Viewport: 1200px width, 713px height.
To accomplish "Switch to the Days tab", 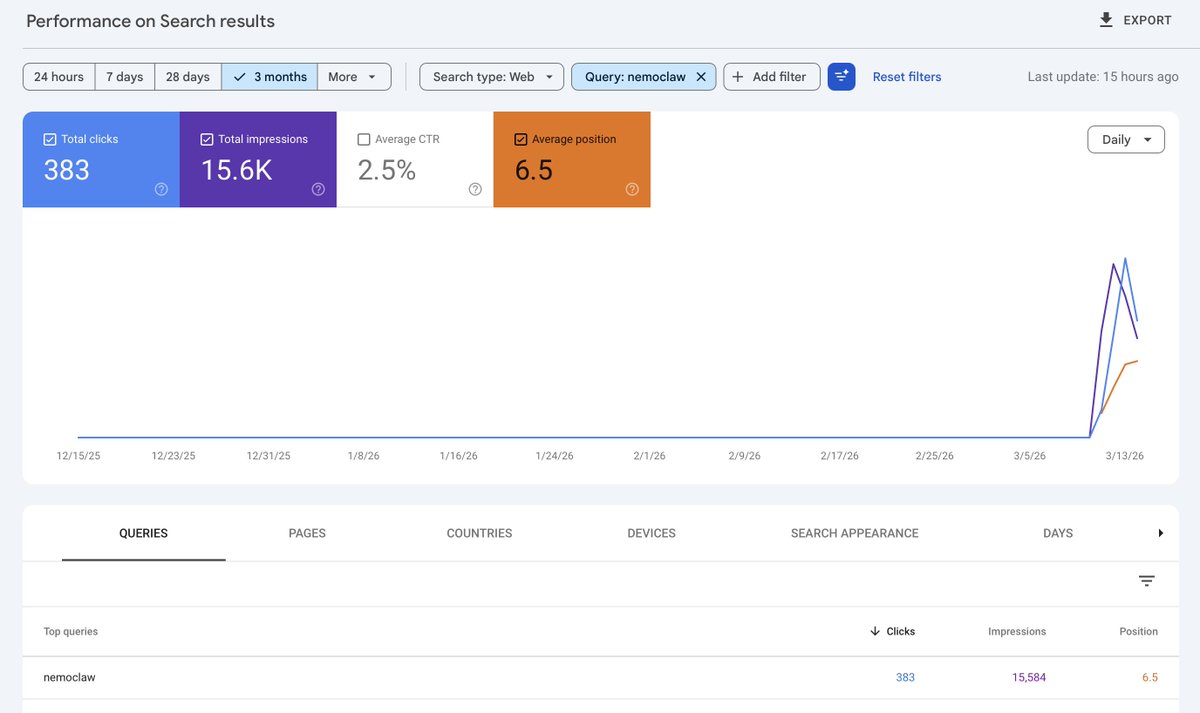I will pos(1058,533).
